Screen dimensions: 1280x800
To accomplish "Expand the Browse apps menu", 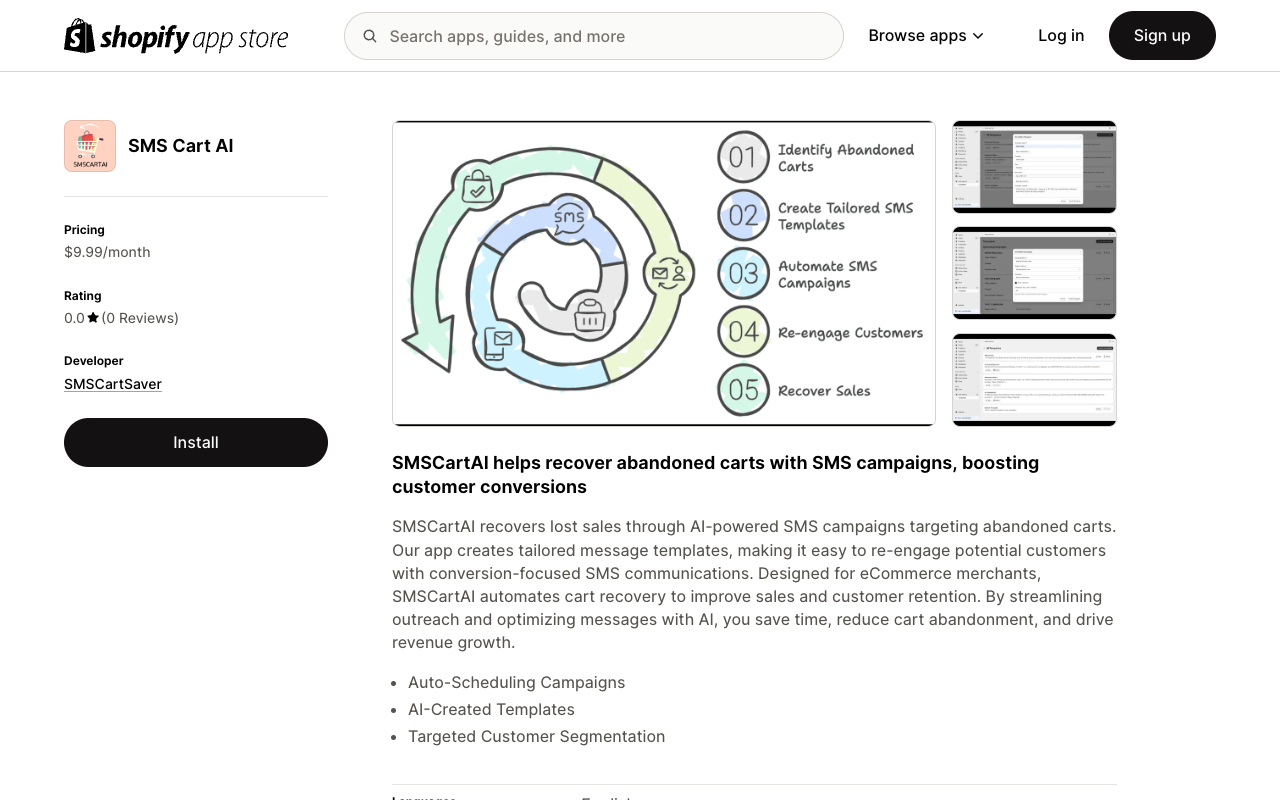I will click(917, 35).
